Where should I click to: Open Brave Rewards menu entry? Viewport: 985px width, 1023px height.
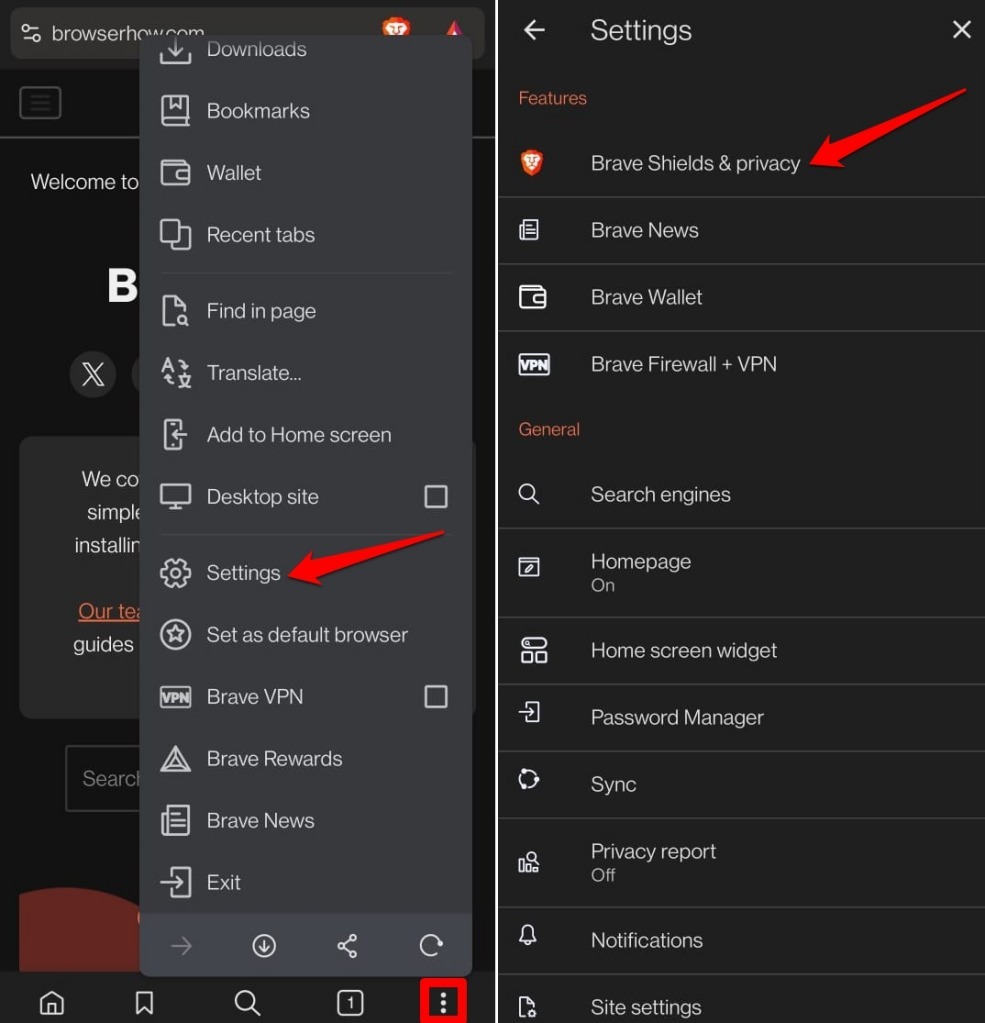click(x=305, y=759)
